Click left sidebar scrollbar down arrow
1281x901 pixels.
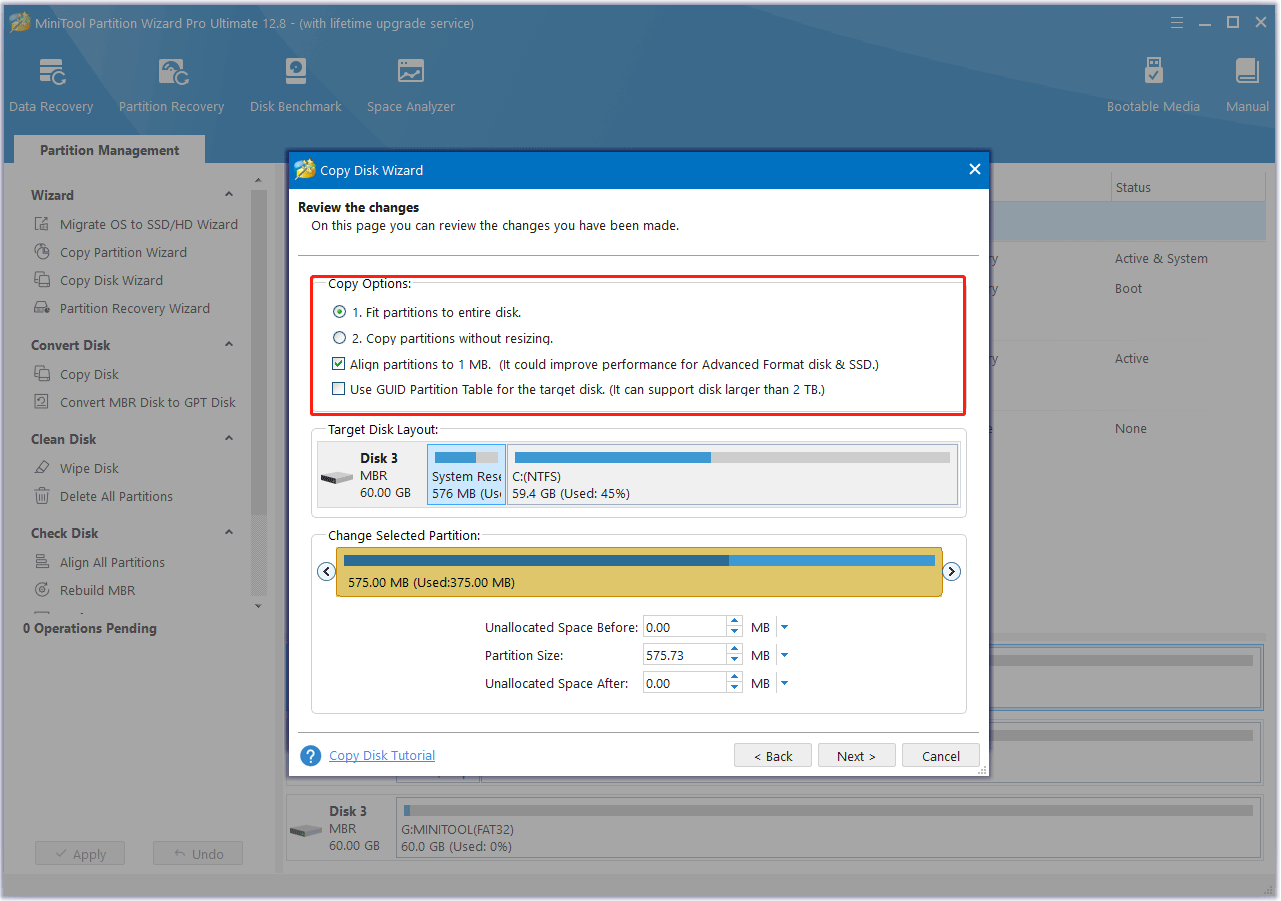[x=258, y=606]
